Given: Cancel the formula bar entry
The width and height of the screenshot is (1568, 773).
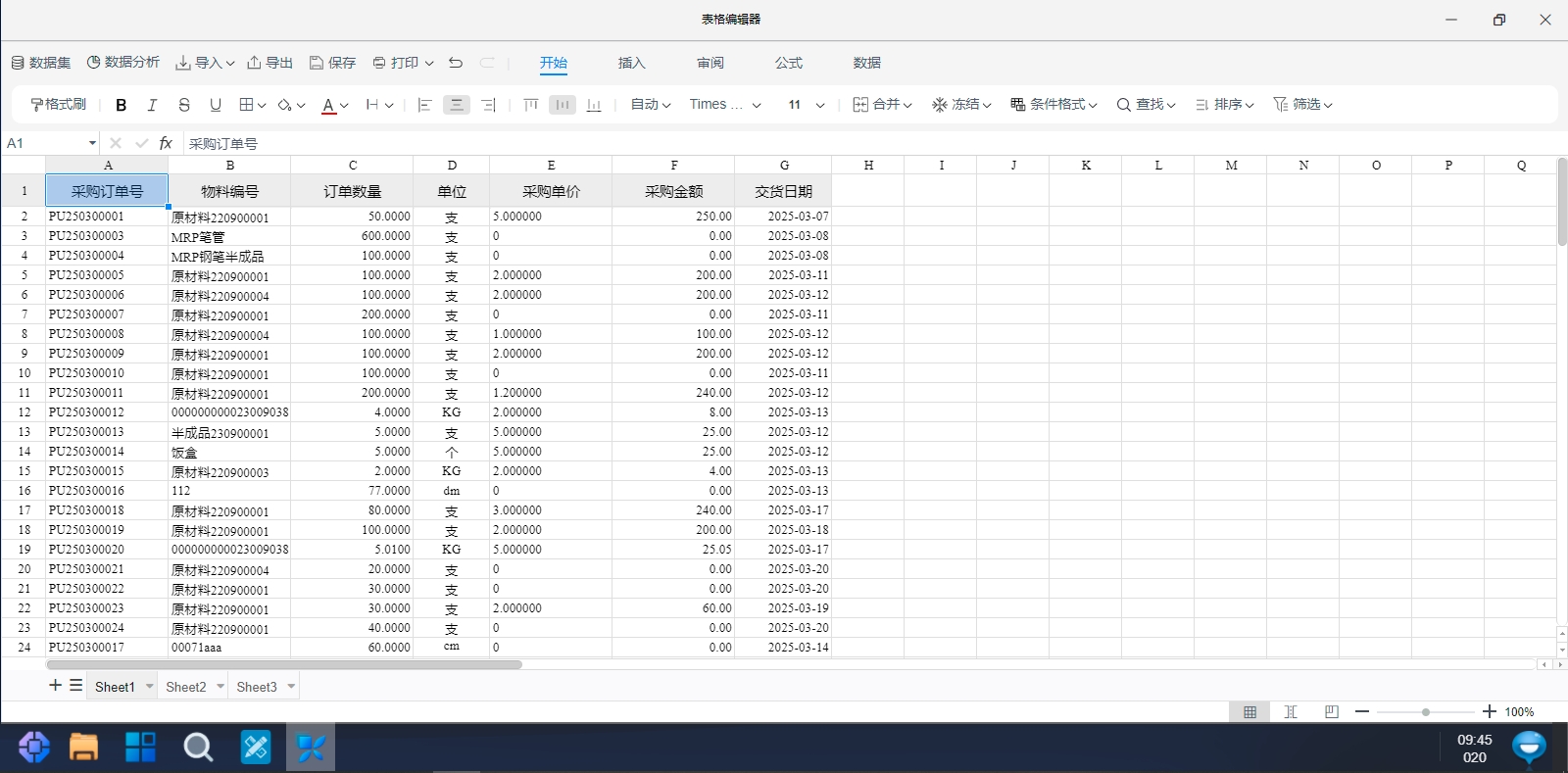Looking at the screenshot, I should coord(116,143).
